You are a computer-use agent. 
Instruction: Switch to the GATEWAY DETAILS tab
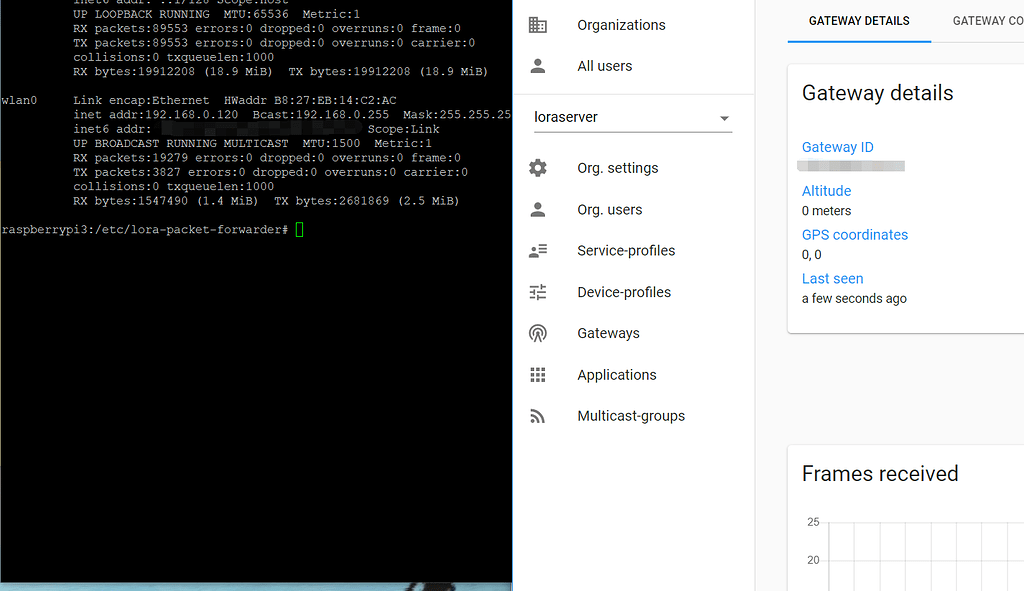(x=859, y=20)
